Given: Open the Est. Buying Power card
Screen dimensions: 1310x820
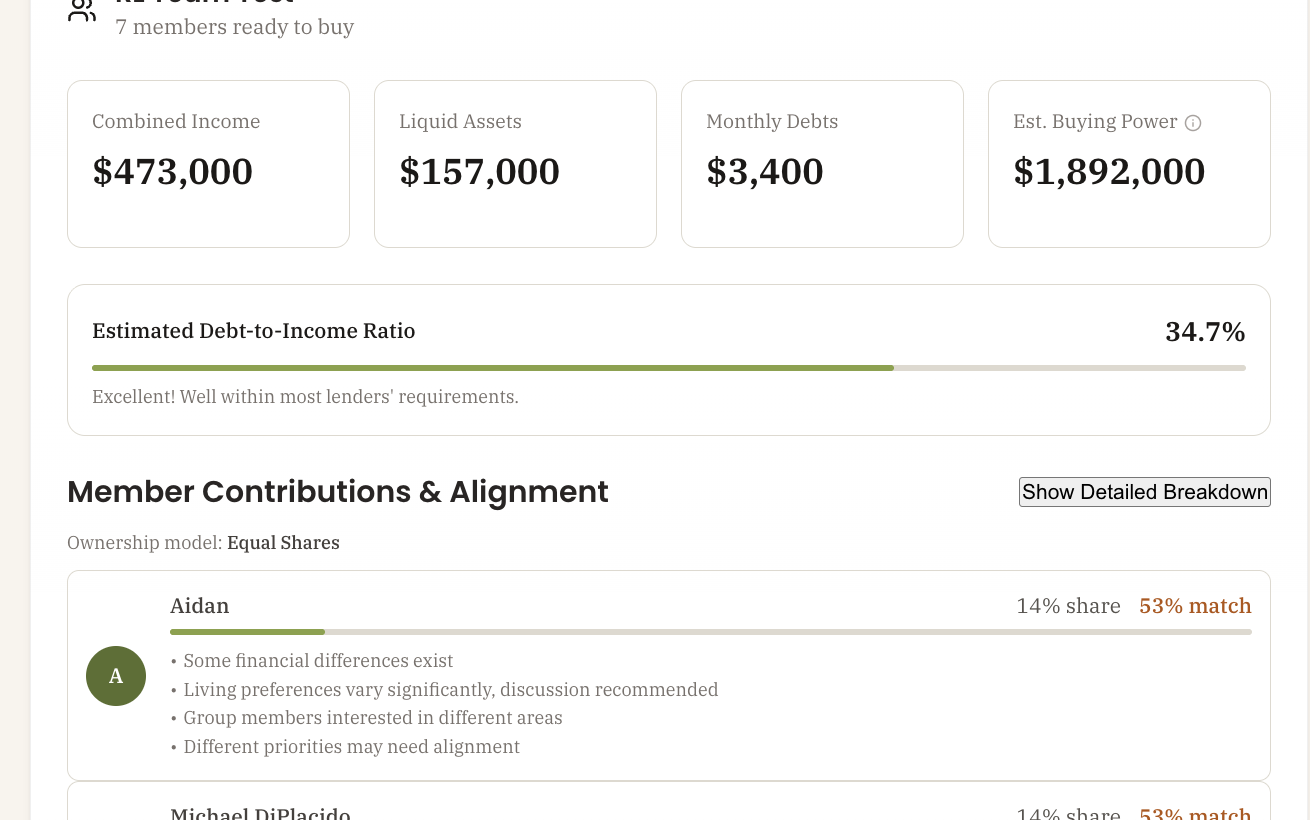Looking at the screenshot, I should [1129, 163].
